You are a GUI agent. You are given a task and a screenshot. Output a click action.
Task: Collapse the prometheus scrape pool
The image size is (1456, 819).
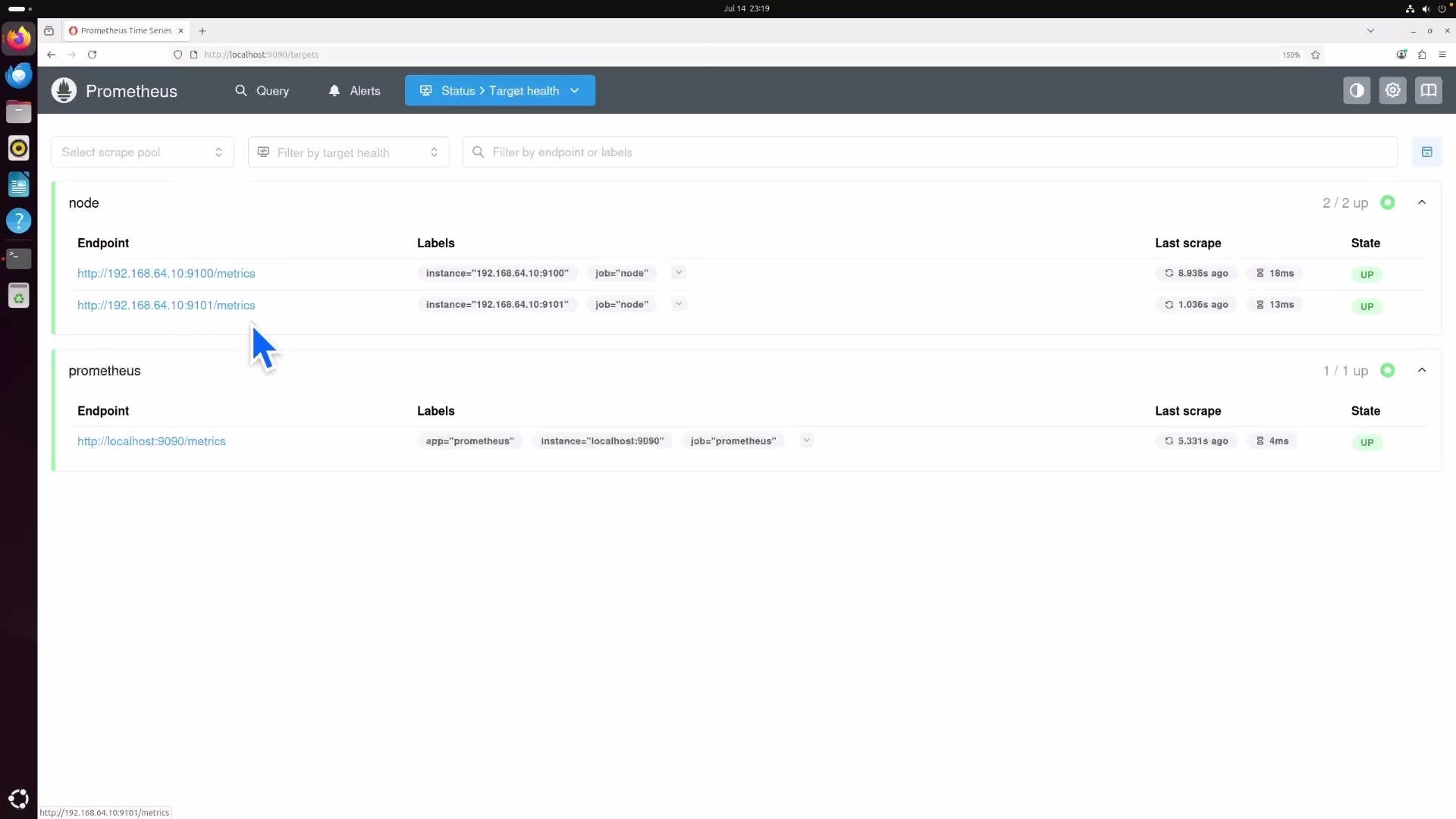tap(1422, 370)
